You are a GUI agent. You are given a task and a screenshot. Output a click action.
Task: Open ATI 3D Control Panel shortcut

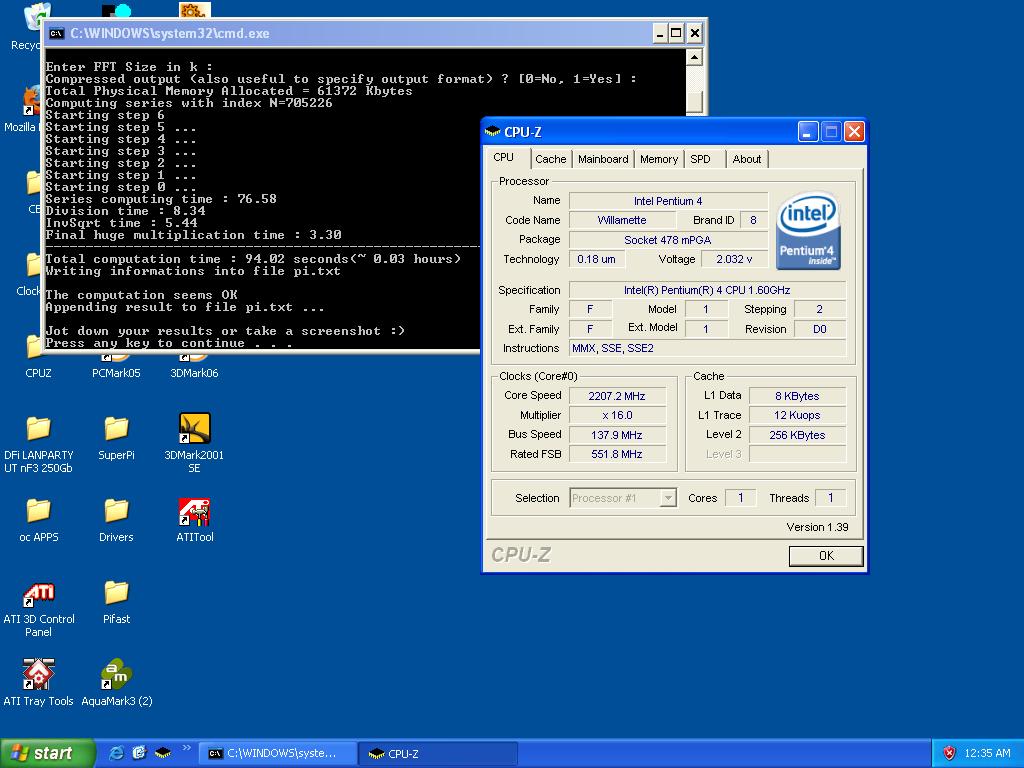click(x=39, y=609)
